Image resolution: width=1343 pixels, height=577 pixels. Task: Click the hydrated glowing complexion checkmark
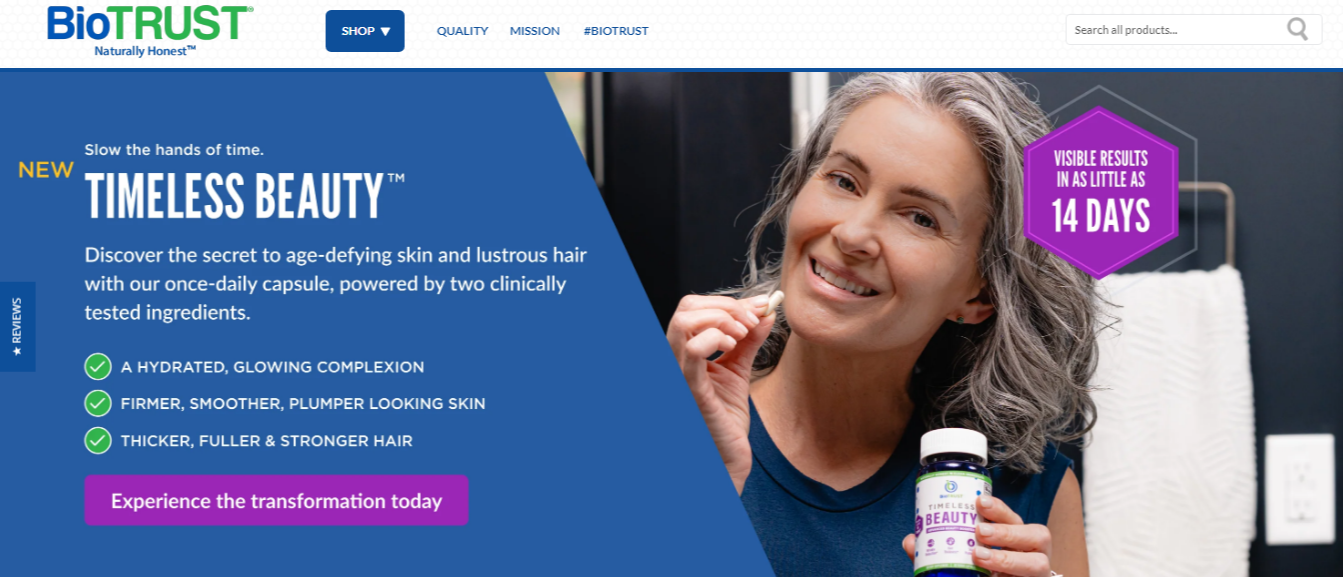pos(98,367)
